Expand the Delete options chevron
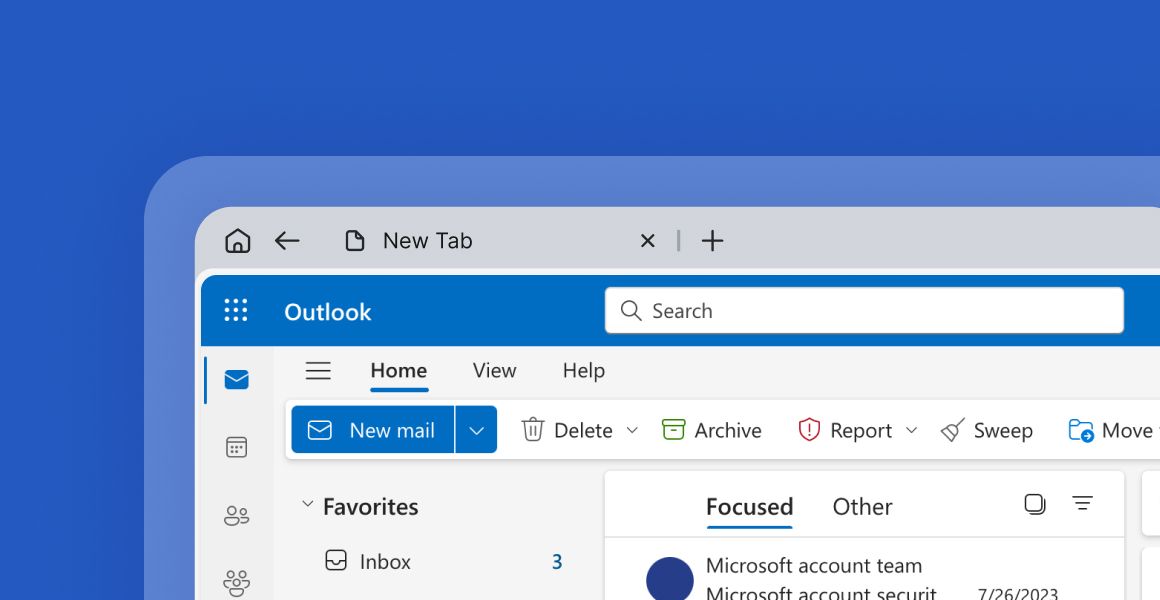 632,430
